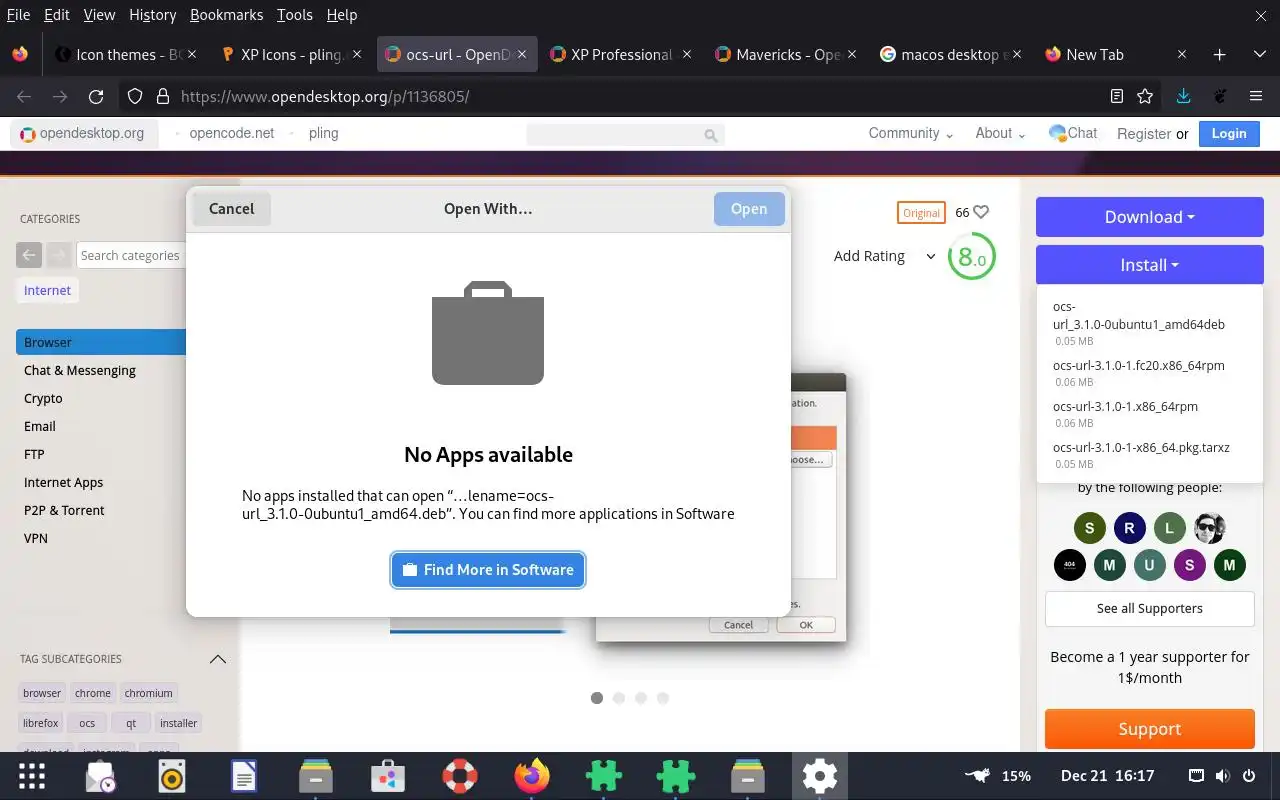
Task: Toggle reader view icon in address bar
Action: pyautogui.click(x=1117, y=97)
